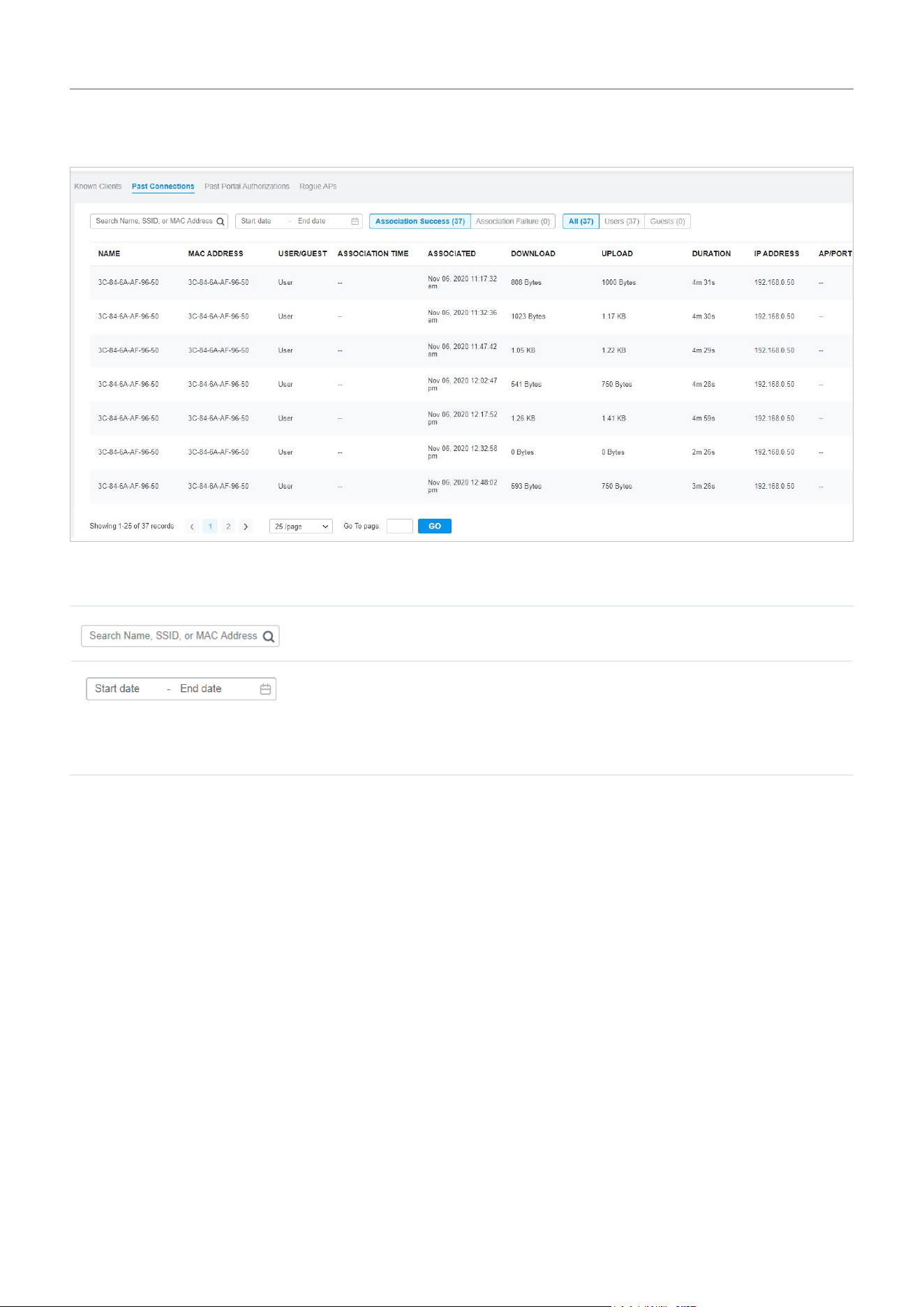Filter by Users (37)
Screen dimensions: 924x1307
[622, 221]
